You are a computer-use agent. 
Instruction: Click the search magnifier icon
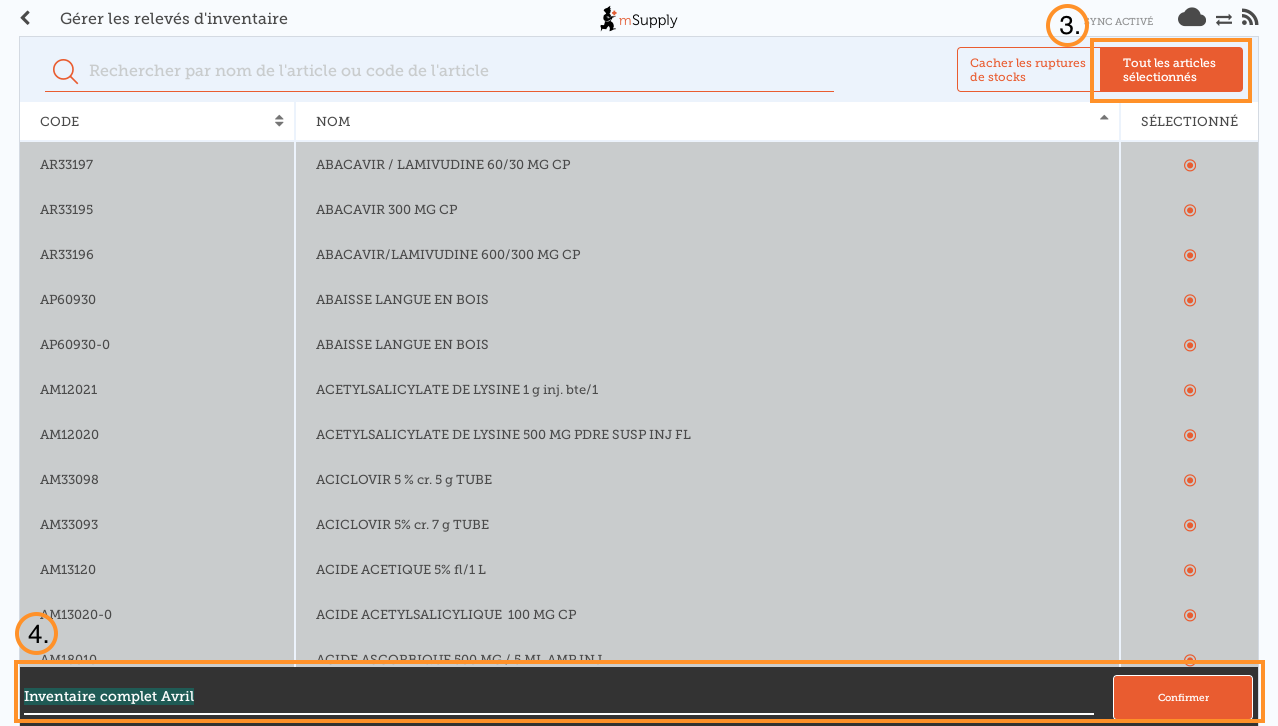point(65,71)
